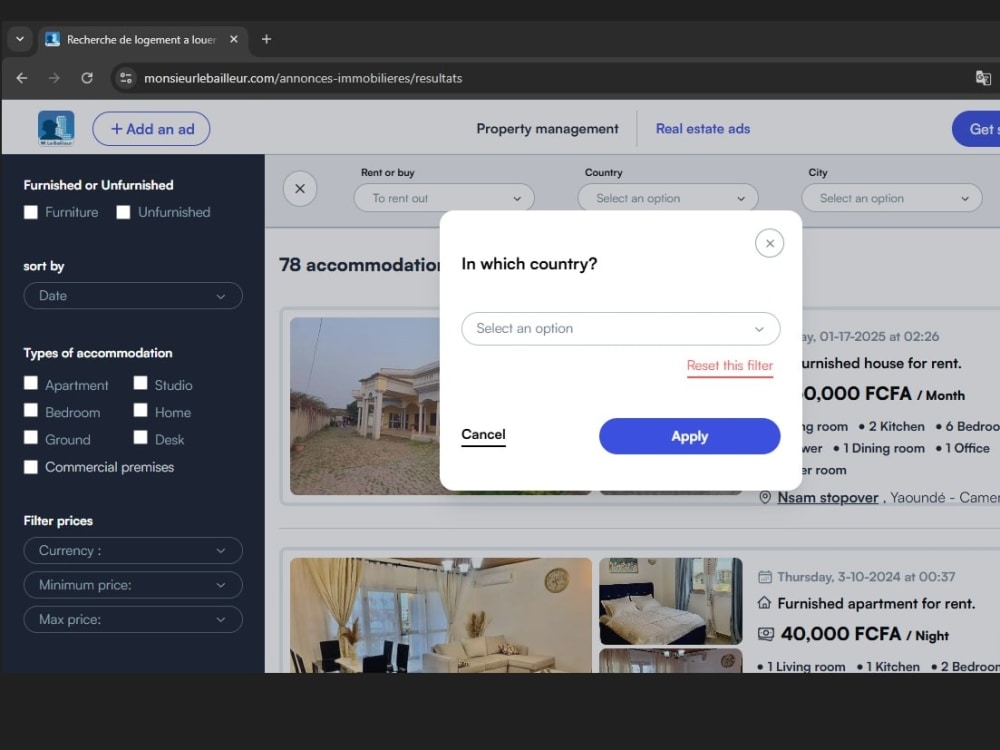Expand the Minimum price dropdown
Viewport: 1000px width, 750px height.
[133, 585]
